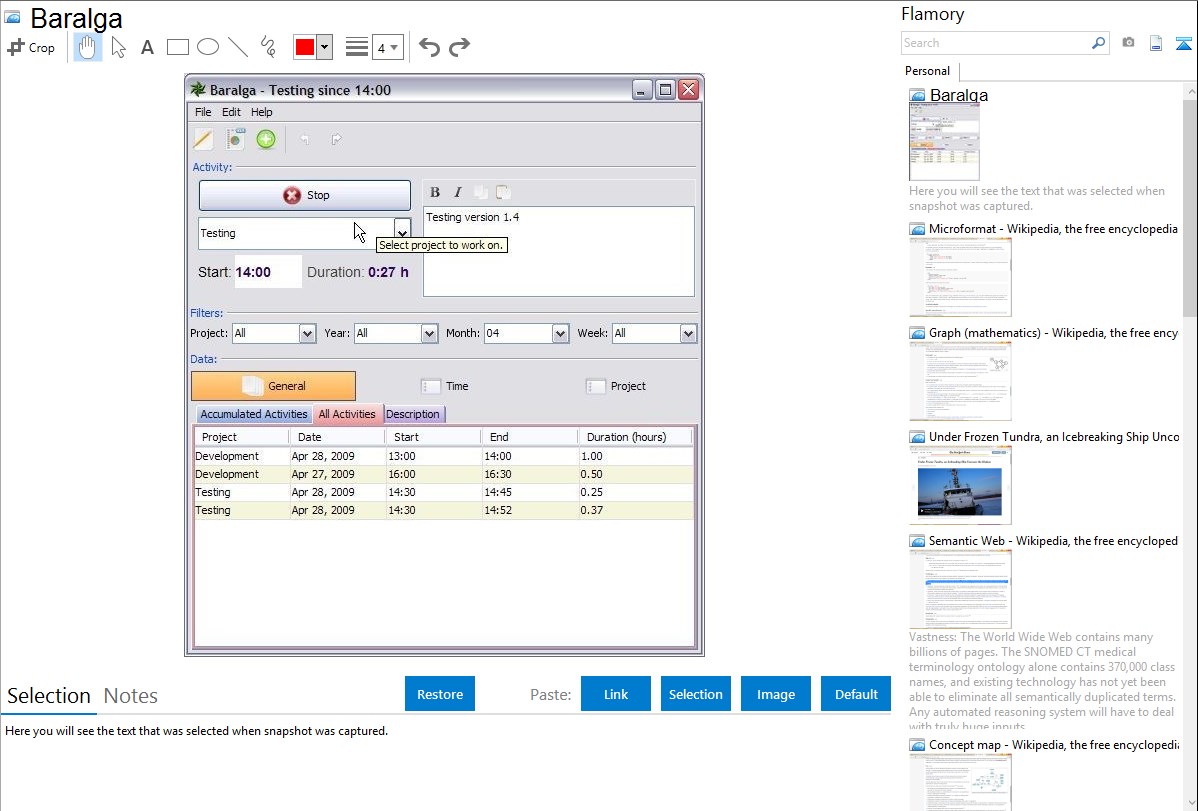The image size is (1198, 811).
Task: Redo the annotation in Flamory
Action: point(459,47)
